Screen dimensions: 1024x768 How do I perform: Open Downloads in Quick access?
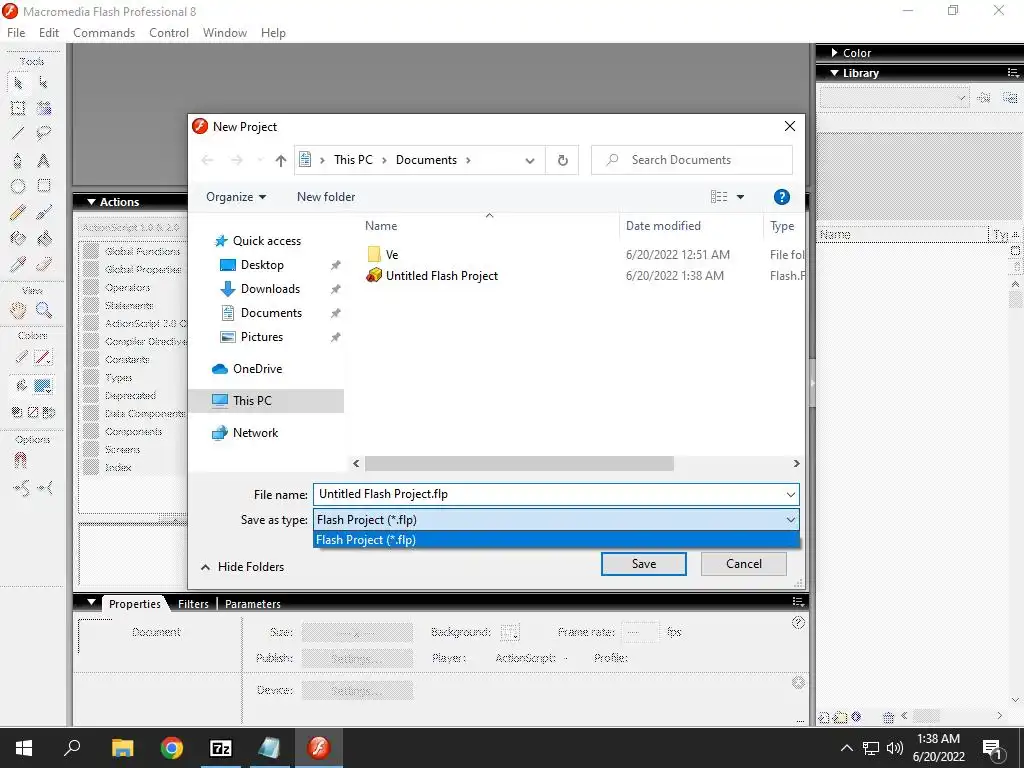click(270, 289)
